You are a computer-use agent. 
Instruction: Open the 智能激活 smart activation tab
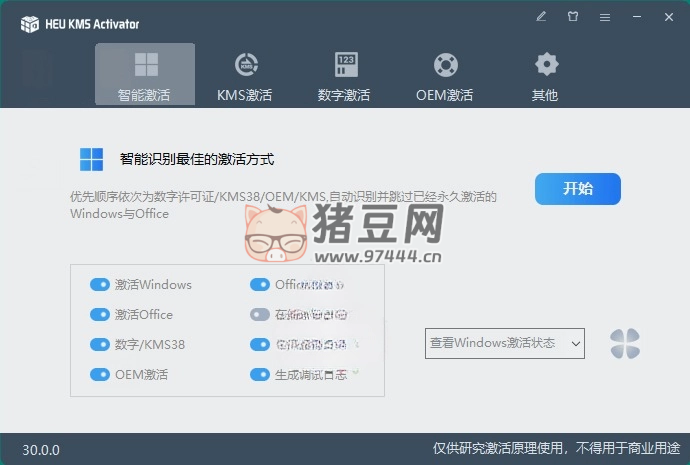145,75
